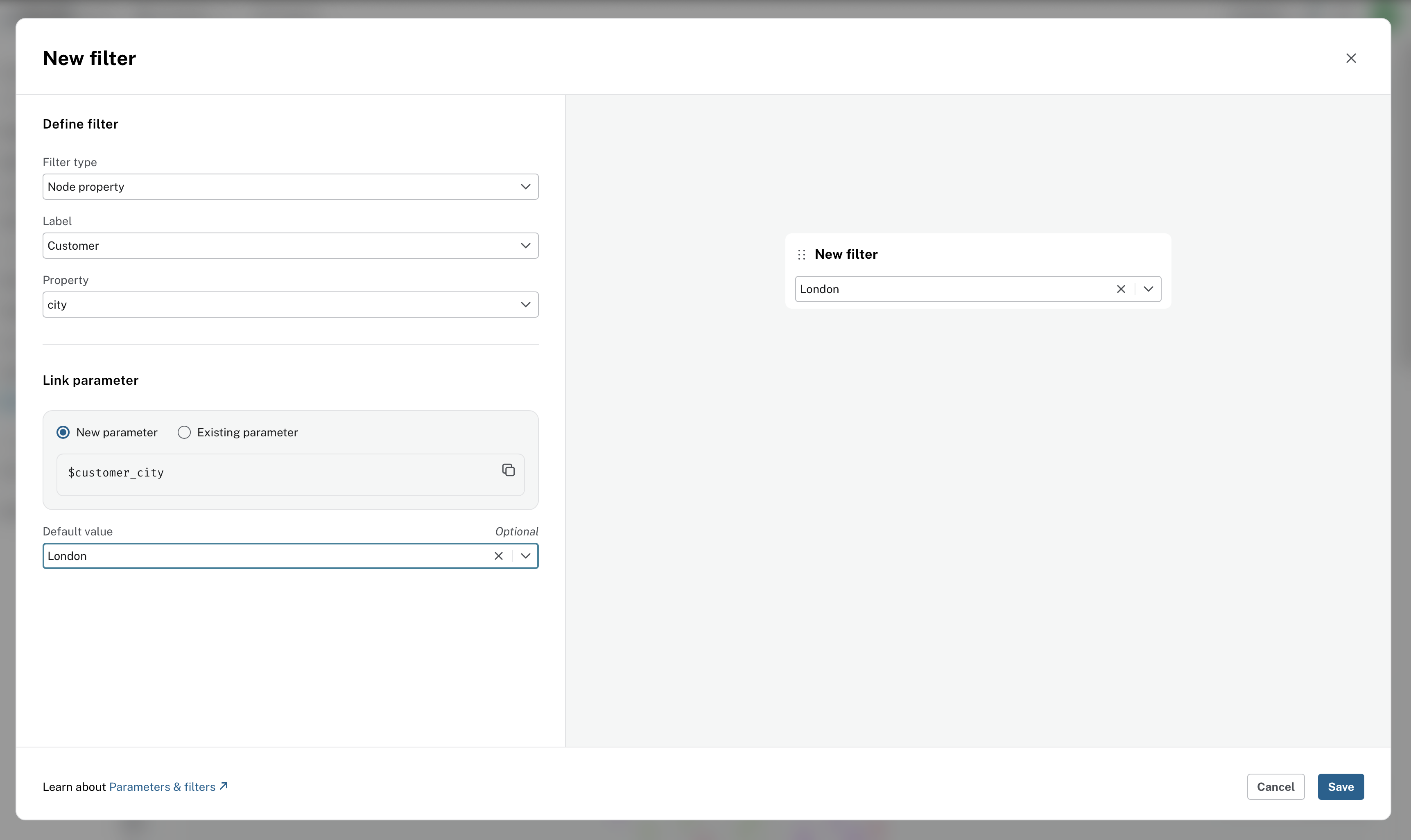Screen dimensions: 1411x840
Task: Open the preview filter dropdown arrow
Action: [1148, 289]
